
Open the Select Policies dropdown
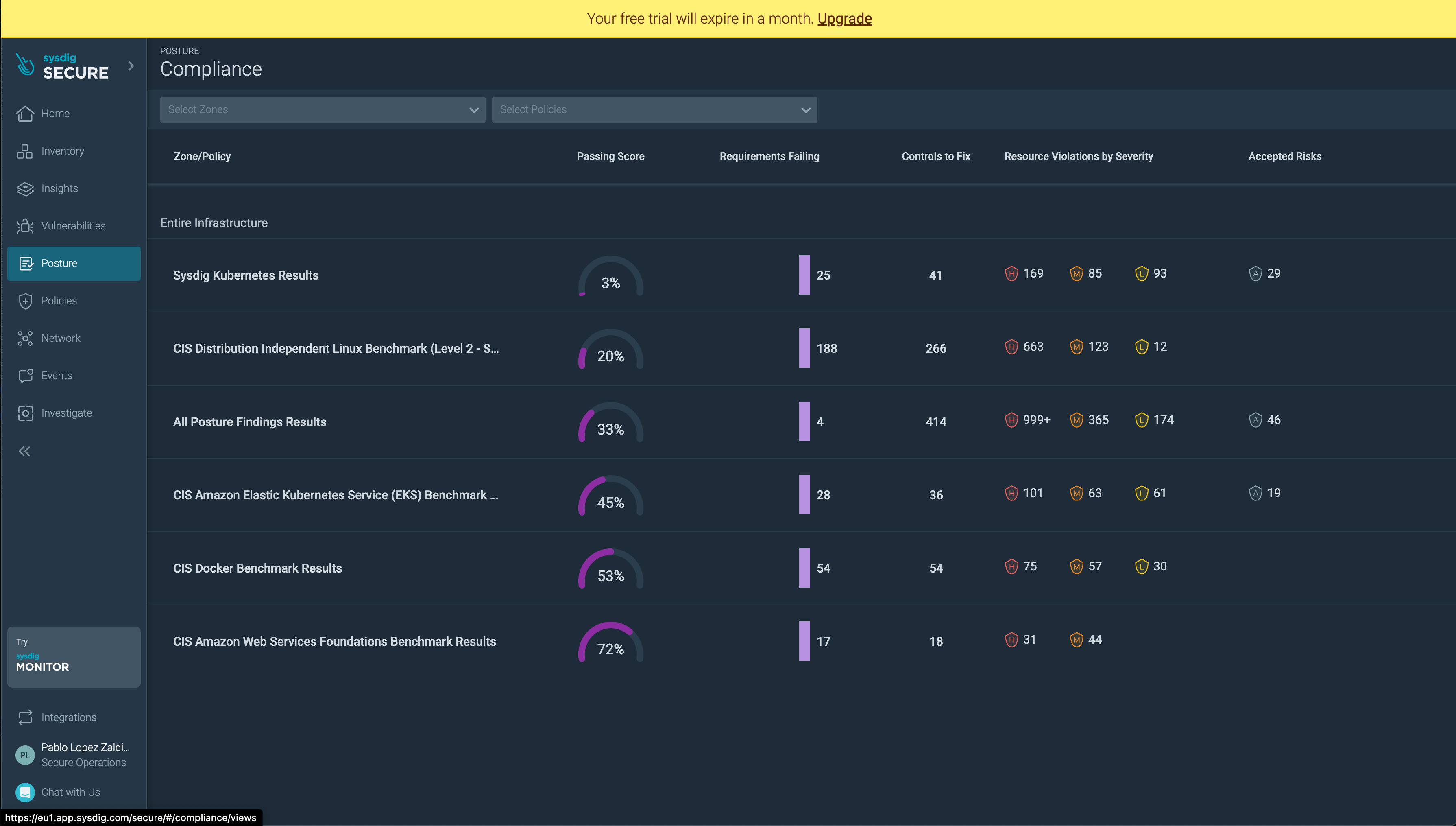click(x=654, y=109)
